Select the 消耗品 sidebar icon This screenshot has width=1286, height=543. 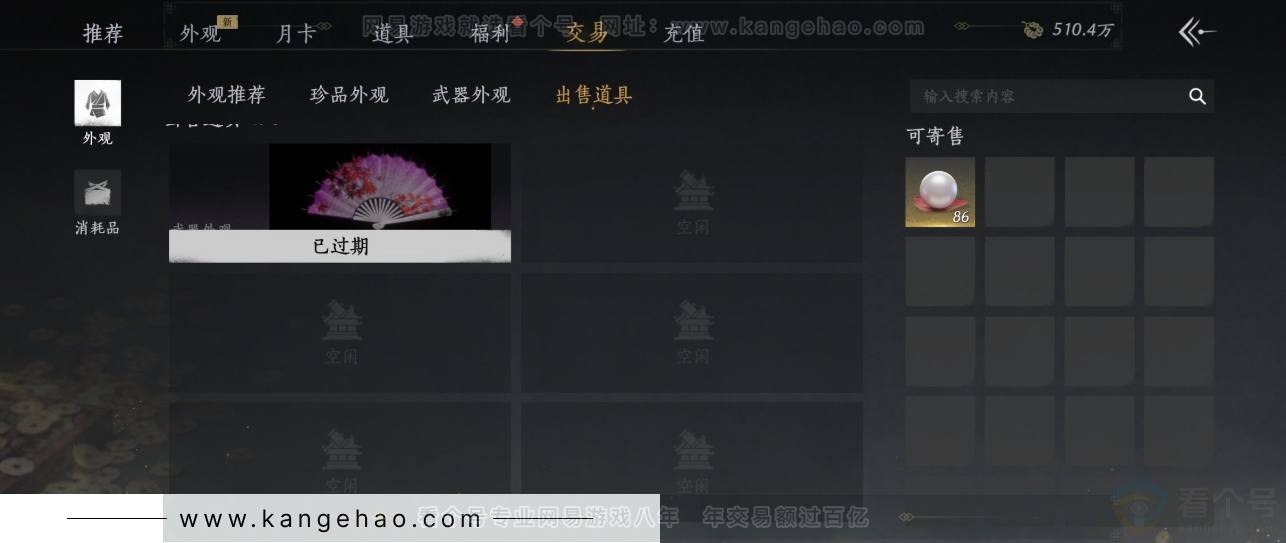tap(97, 193)
